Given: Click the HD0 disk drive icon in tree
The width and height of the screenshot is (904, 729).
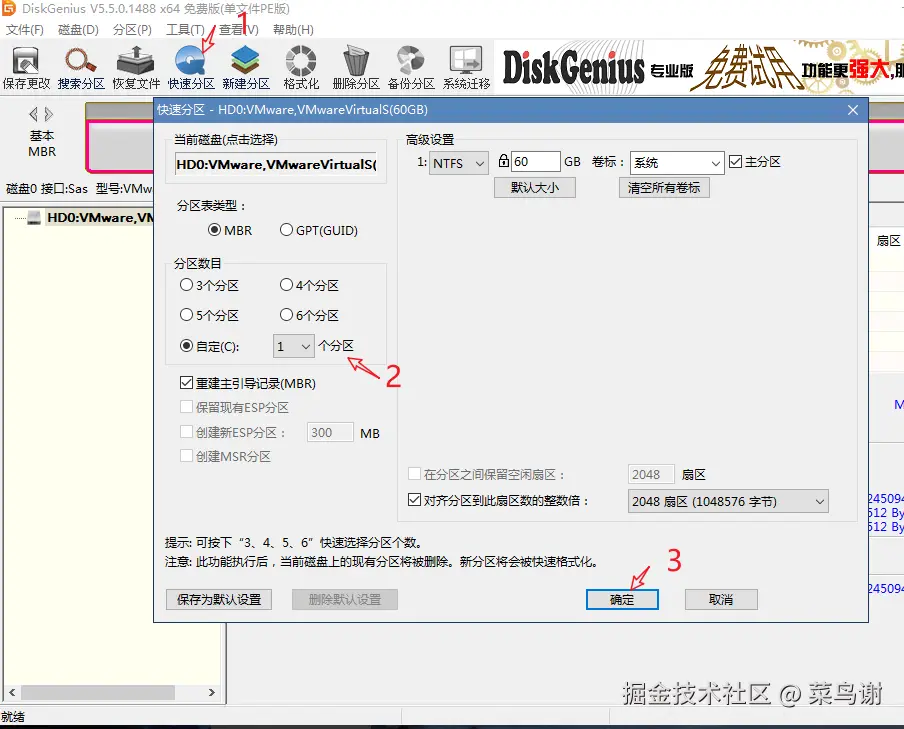Looking at the screenshot, I should pyautogui.click(x=34, y=217).
